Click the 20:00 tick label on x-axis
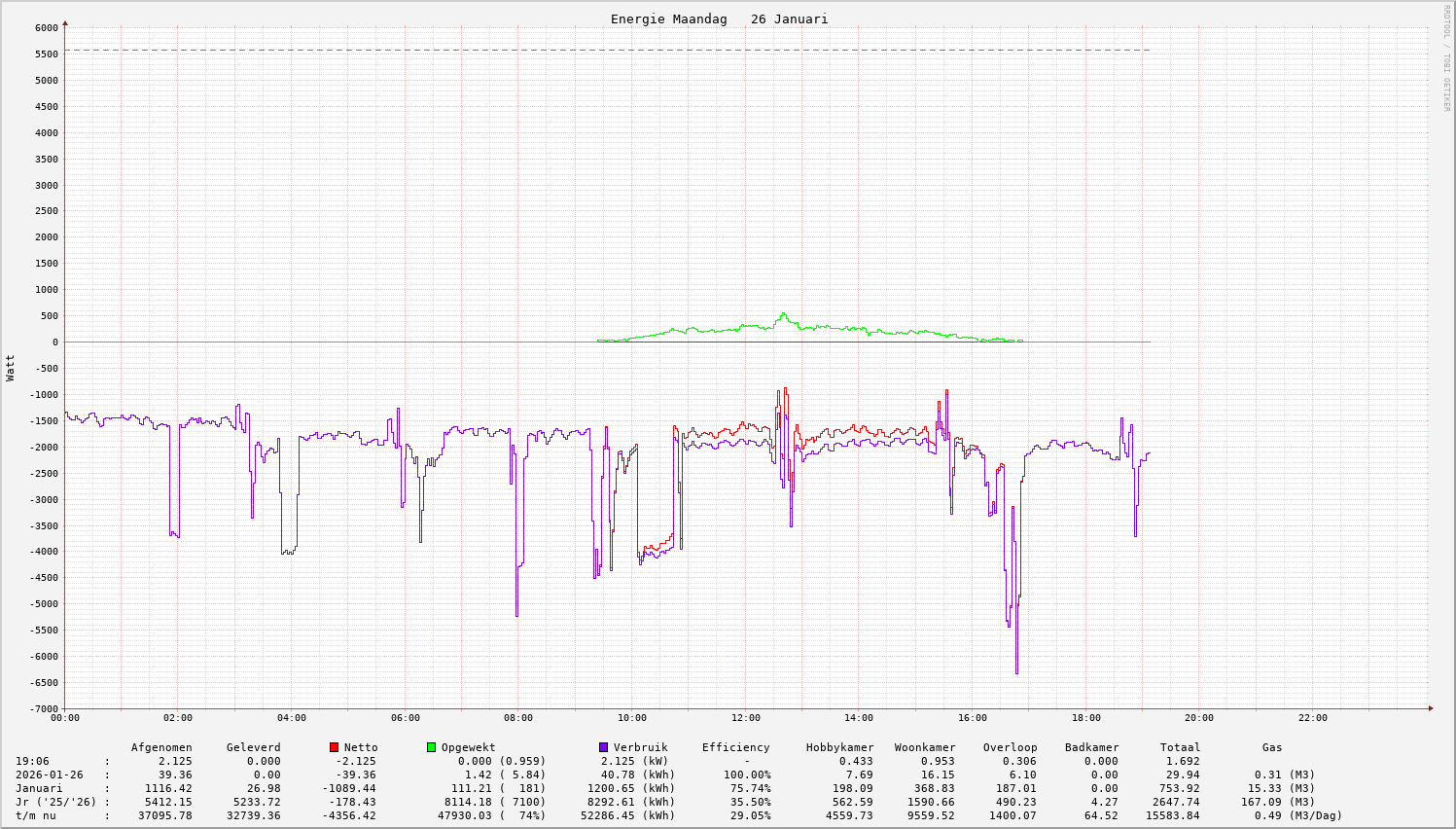This screenshot has width=1456, height=829. (x=1198, y=718)
